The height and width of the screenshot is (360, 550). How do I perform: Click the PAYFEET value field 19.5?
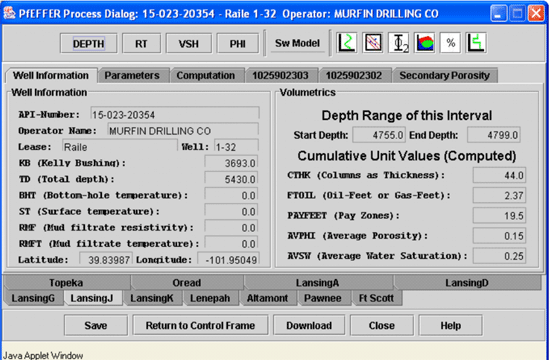(499, 215)
